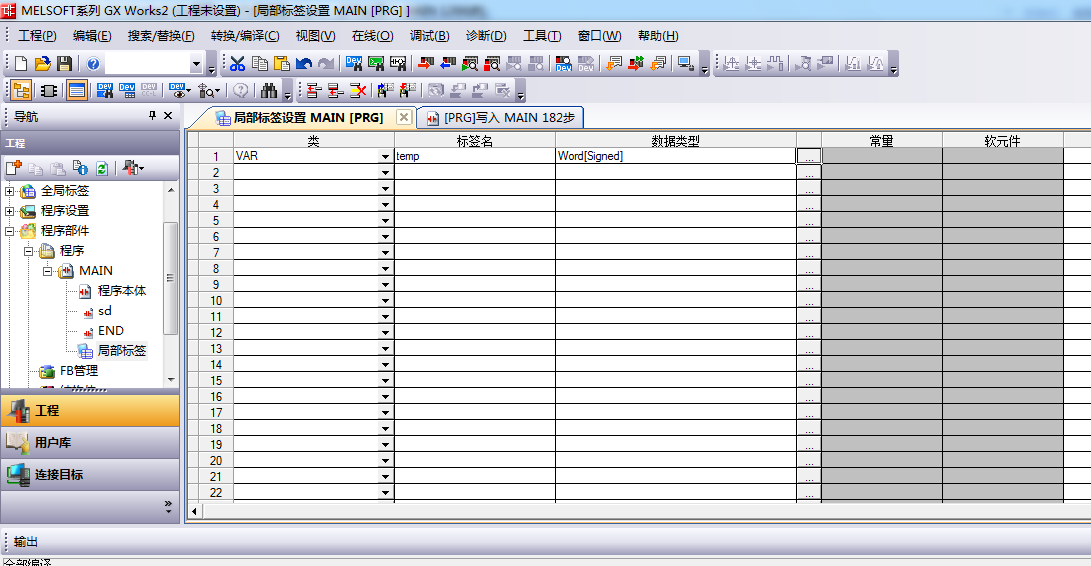Save the project with the floppy icon

(64, 64)
